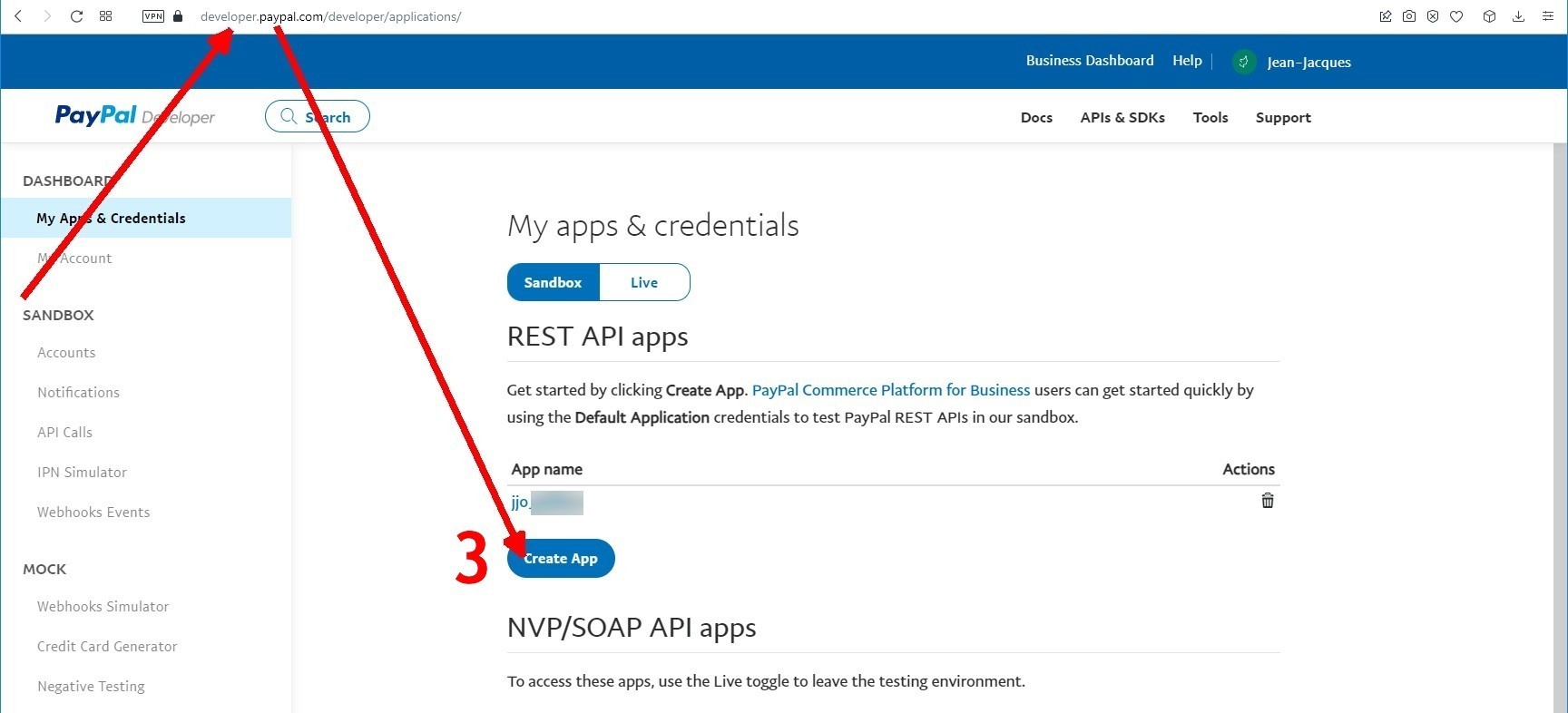Image resolution: width=1568 pixels, height=713 pixels.
Task: Open the speed dial grid icon
Action: click(106, 16)
